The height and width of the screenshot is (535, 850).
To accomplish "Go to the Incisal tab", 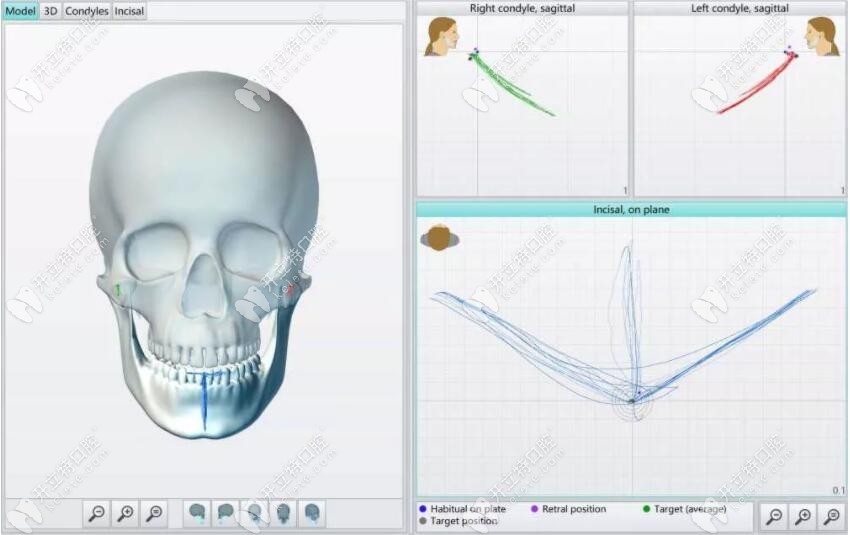I will 129,11.
